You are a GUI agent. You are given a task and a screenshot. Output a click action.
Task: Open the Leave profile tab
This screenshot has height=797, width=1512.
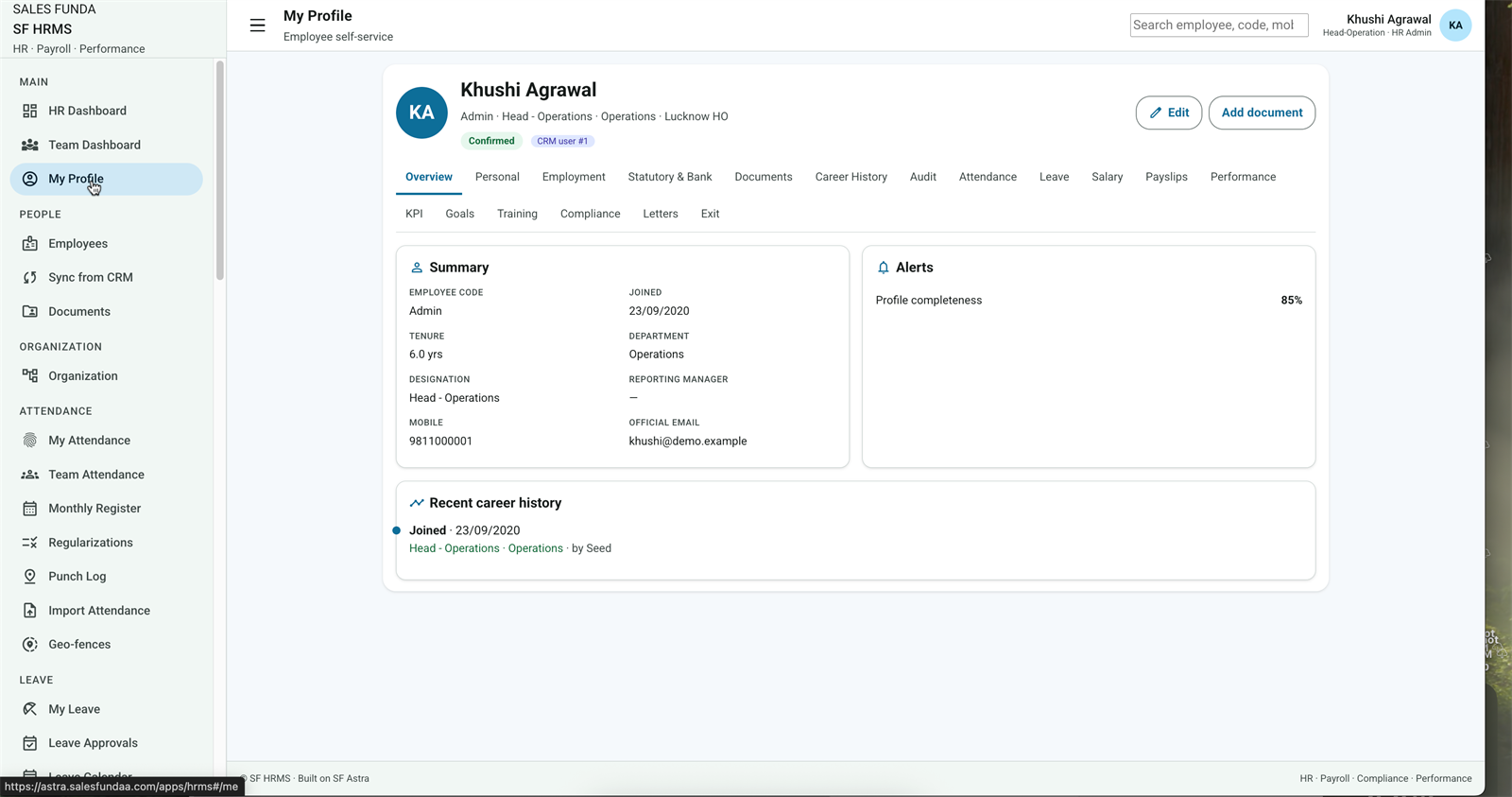point(1055,177)
